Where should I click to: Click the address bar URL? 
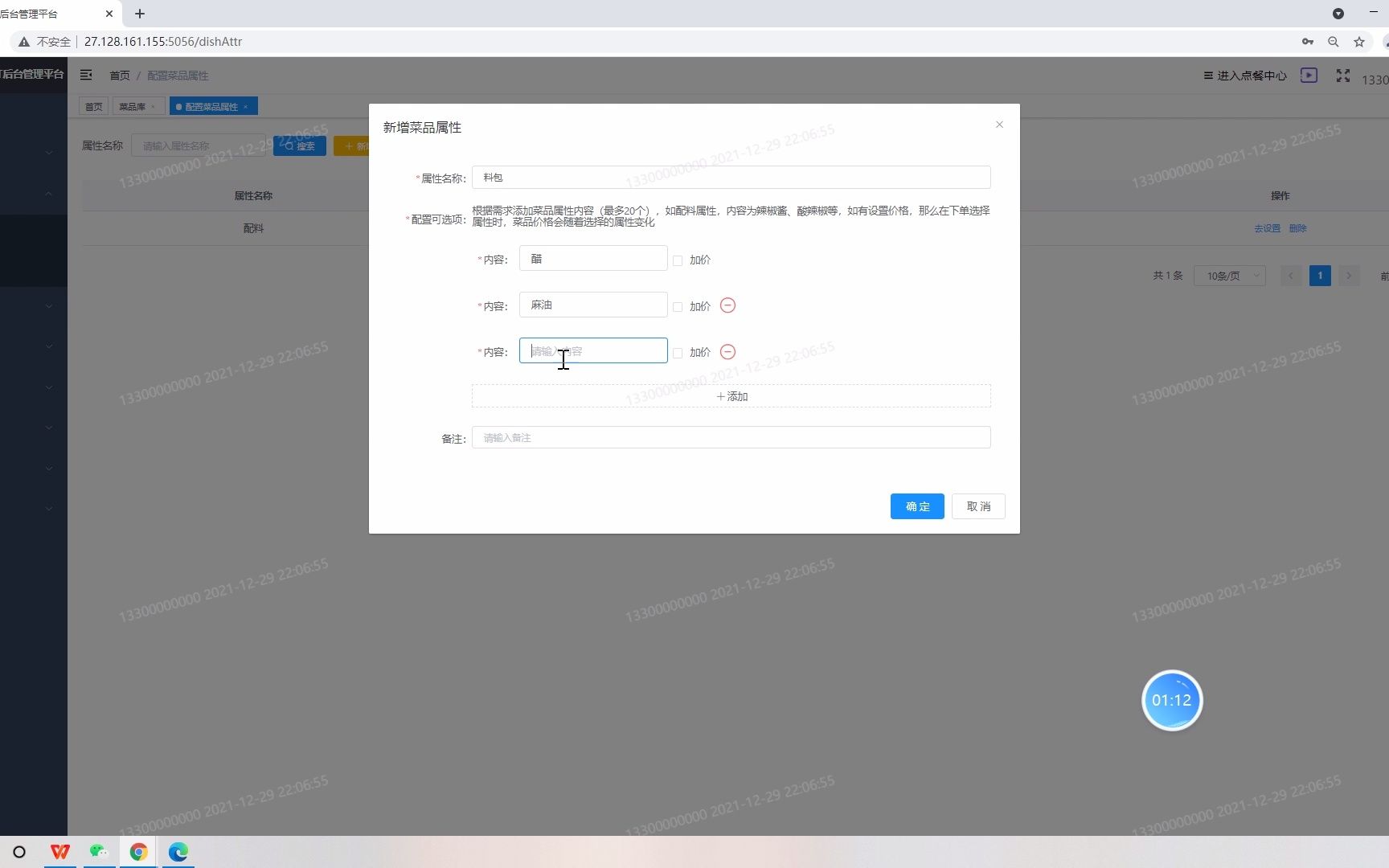coord(163,42)
